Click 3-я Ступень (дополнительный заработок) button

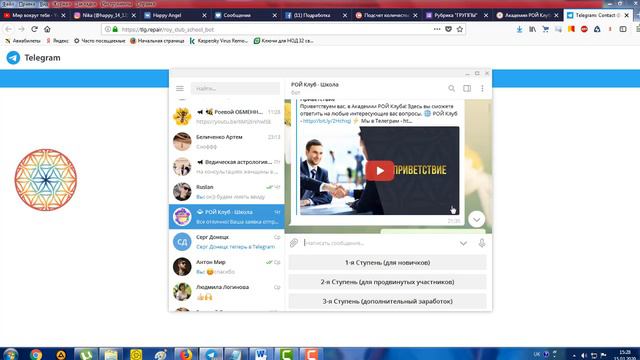tap(387, 301)
